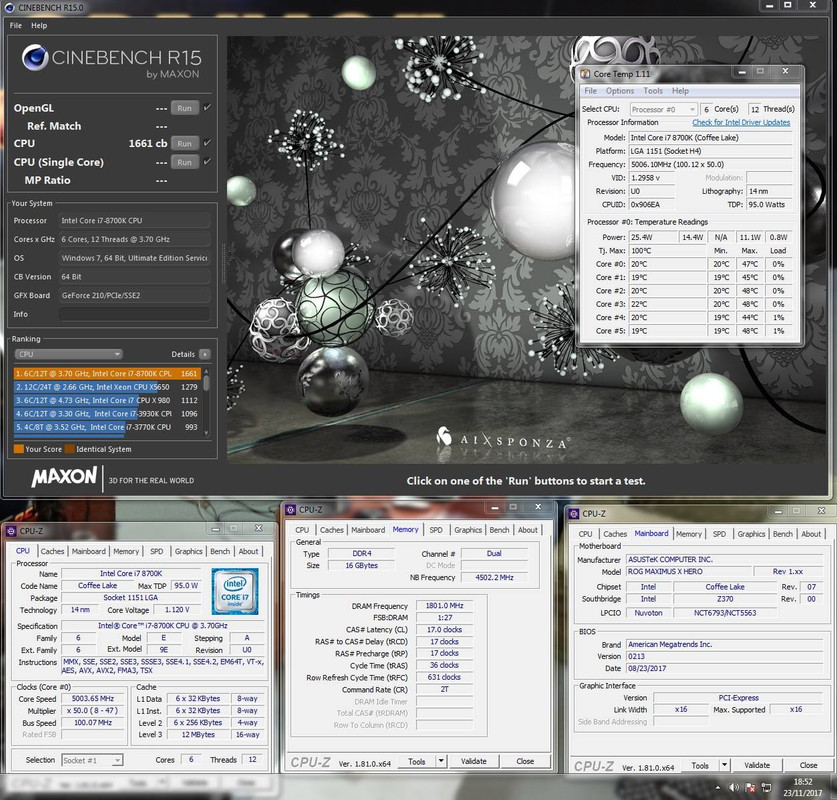Run the OpenGL benchmark
This screenshot has width=837, height=800.
[x=185, y=108]
